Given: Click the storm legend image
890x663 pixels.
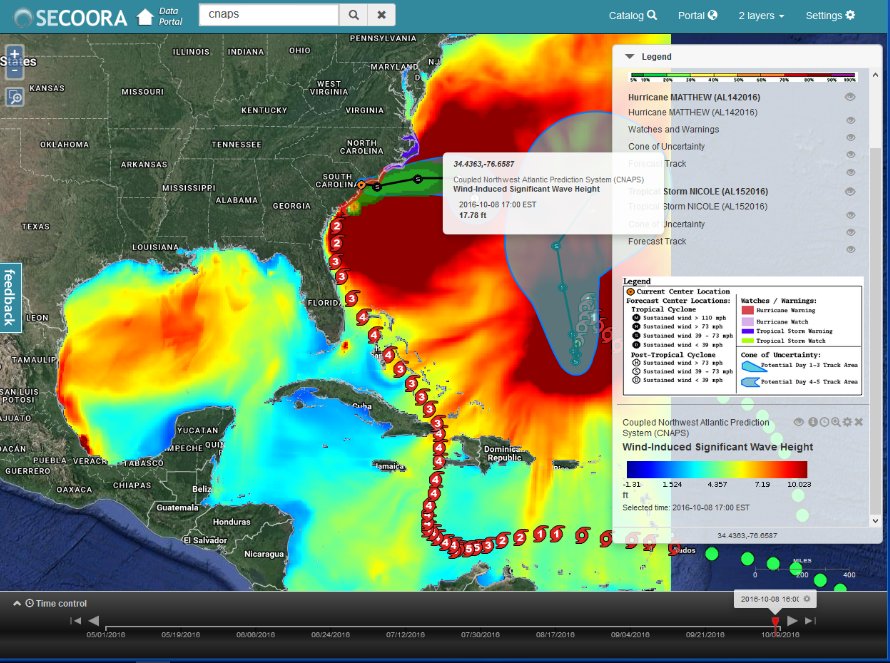Looking at the screenshot, I should point(743,336).
